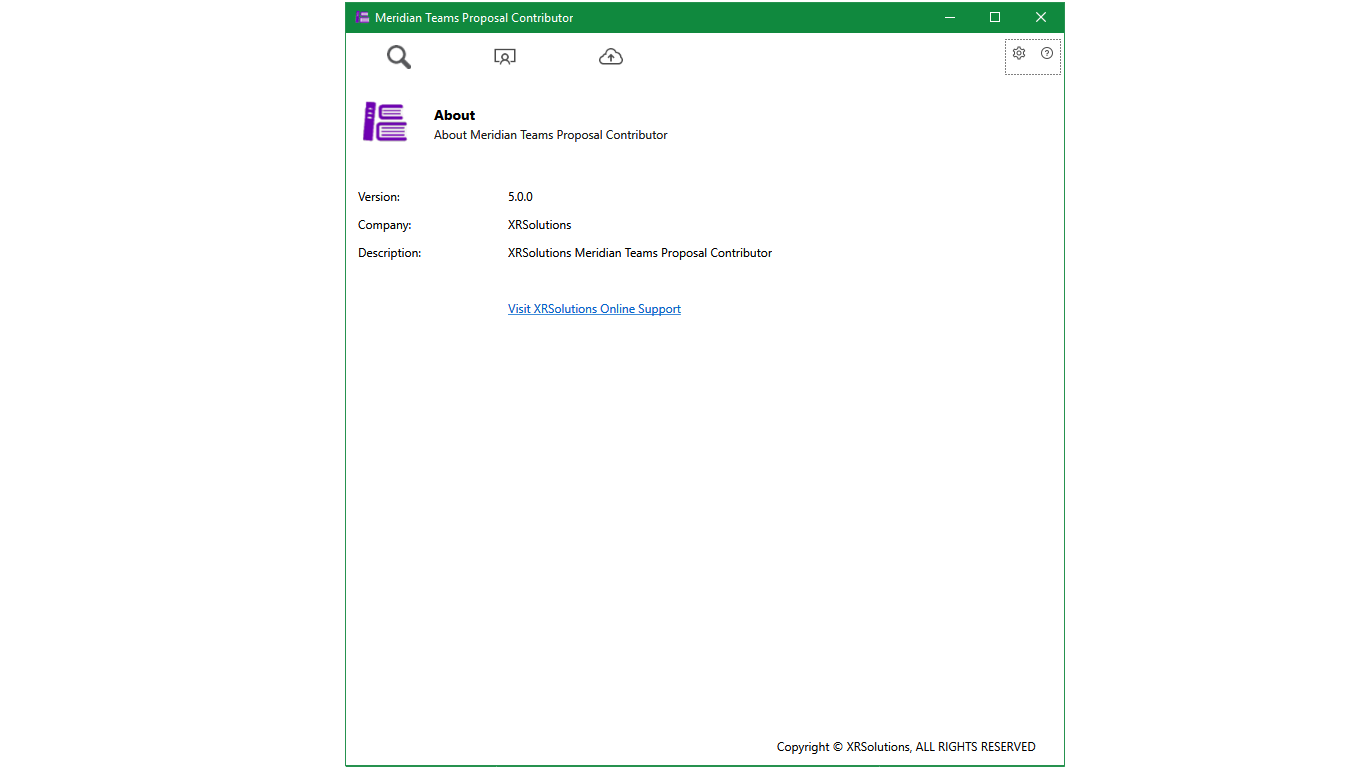
Task: Minimize the Meridian Teams window
Action: 949,17
